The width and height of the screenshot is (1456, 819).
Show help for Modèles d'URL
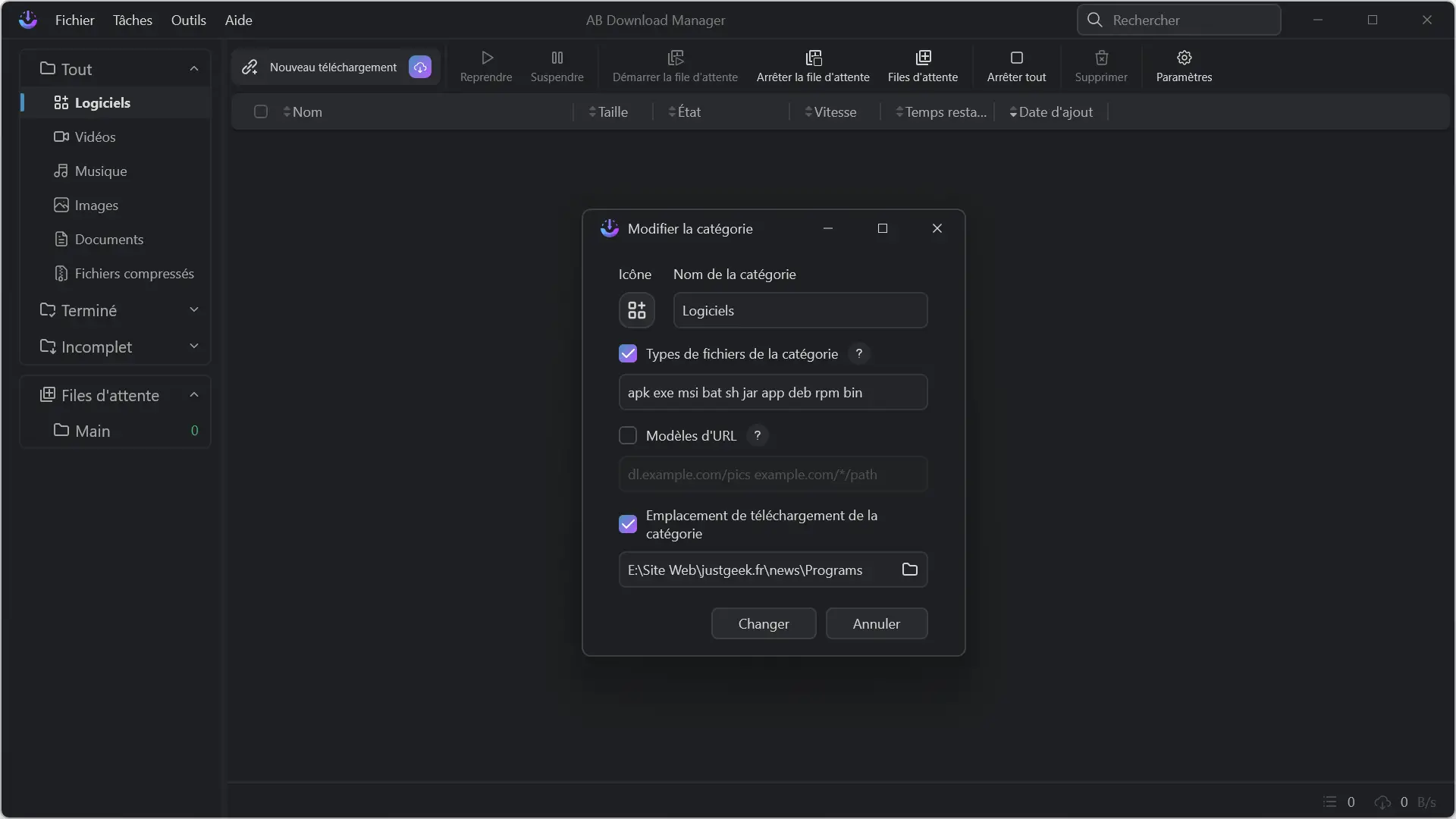point(758,435)
